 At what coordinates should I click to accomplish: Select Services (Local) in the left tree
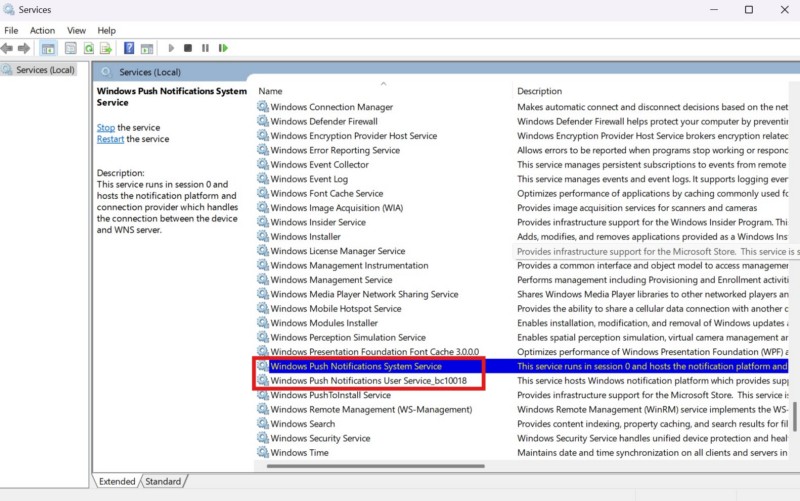(45, 70)
